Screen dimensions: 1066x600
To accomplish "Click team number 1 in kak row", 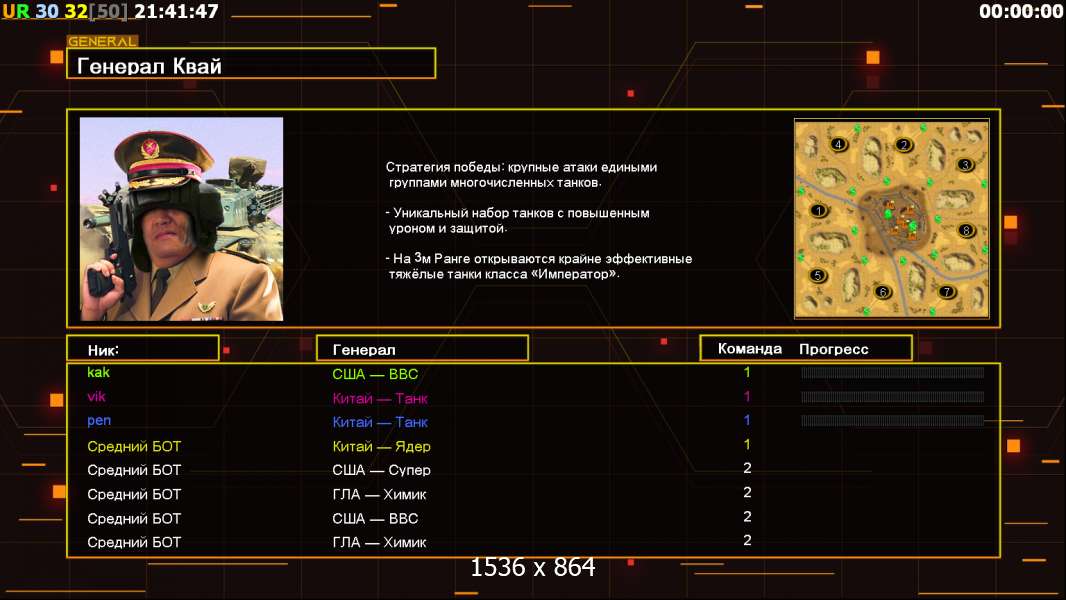I will tap(746, 372).
